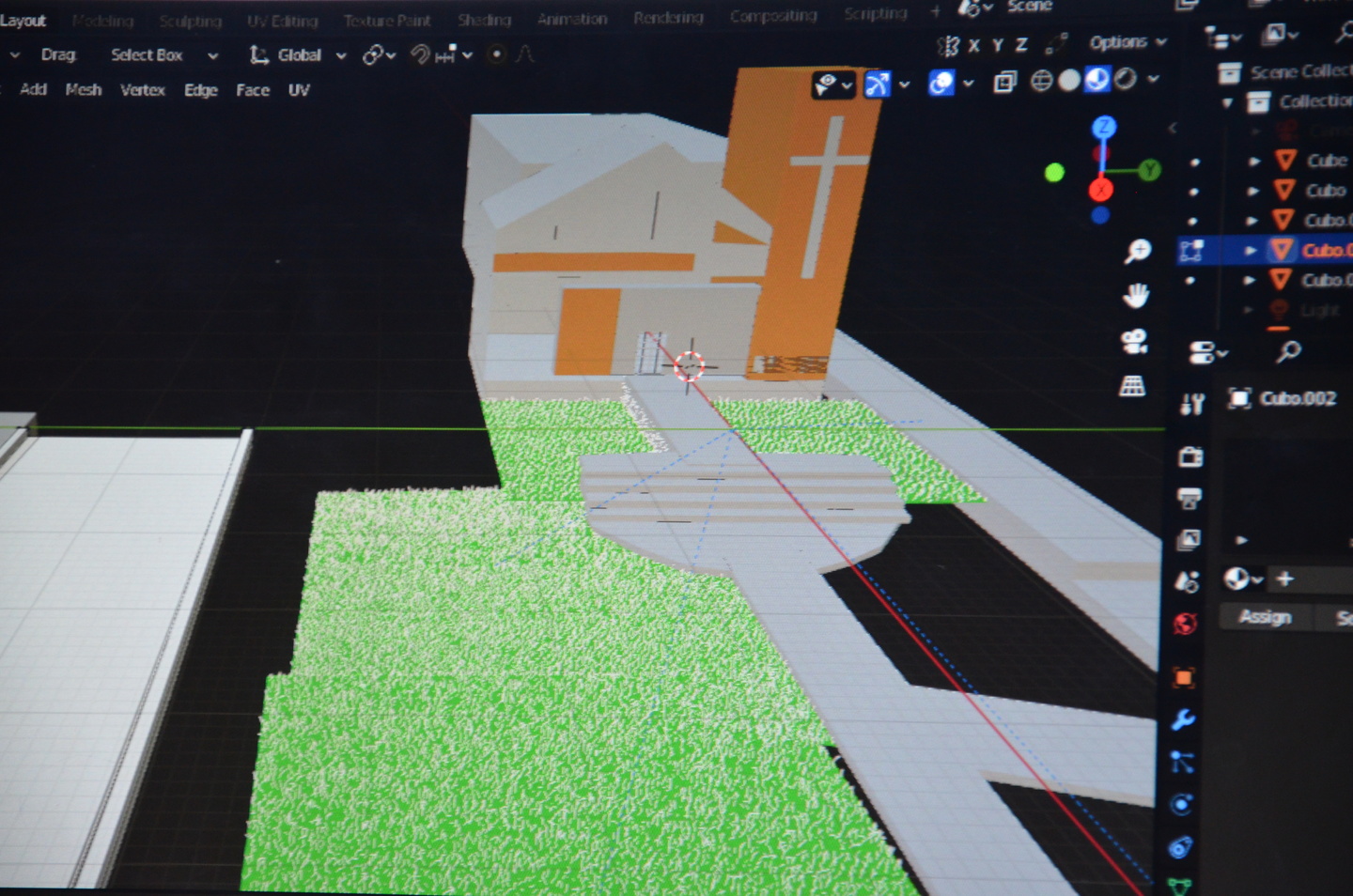This screenshot has height=896, width=1353.
Task: Switch to orthographic view grid icon
Action: pos(1132,386)
